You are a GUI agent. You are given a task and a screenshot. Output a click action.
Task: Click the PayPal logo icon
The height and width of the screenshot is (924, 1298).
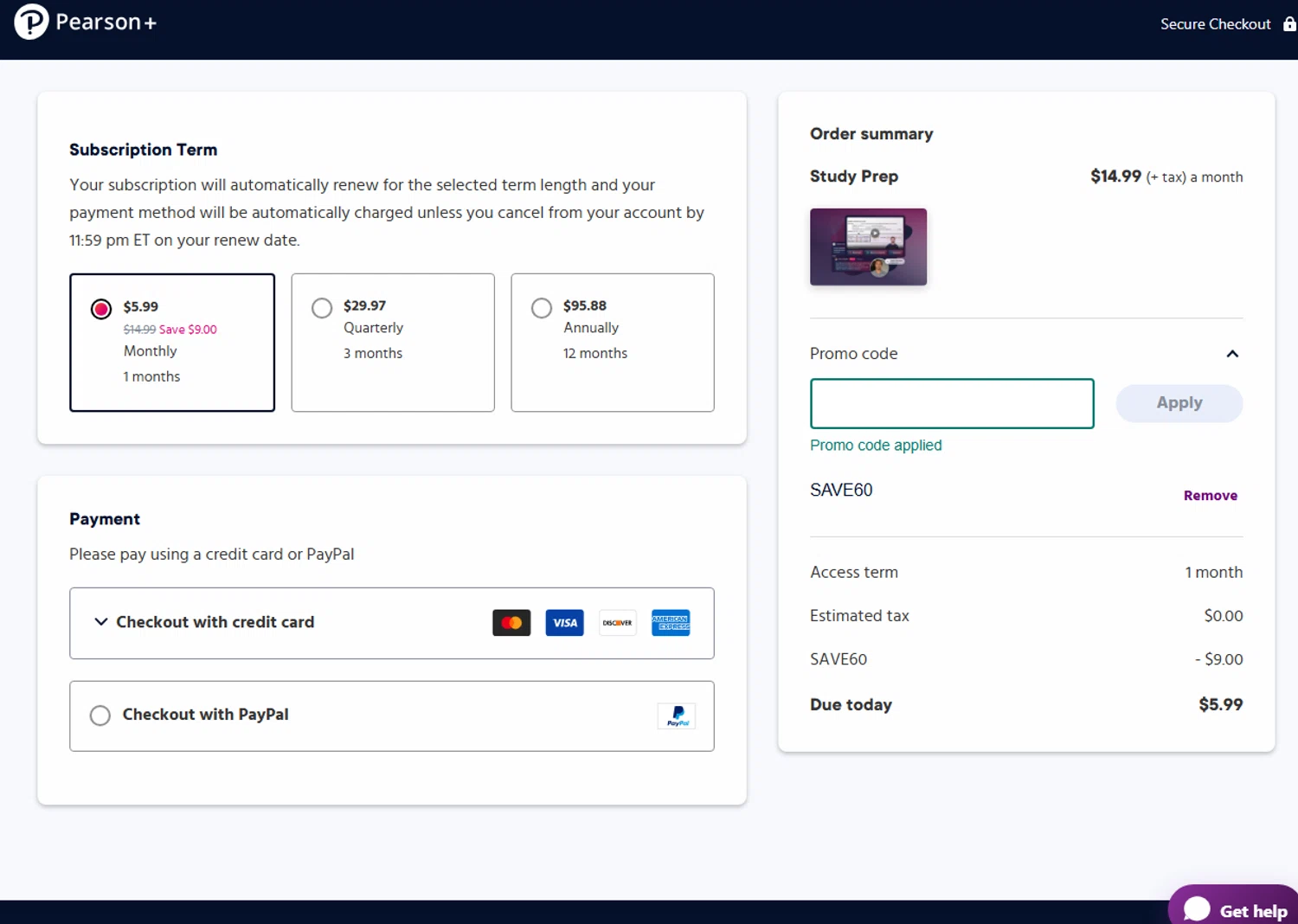click(677, 716)
